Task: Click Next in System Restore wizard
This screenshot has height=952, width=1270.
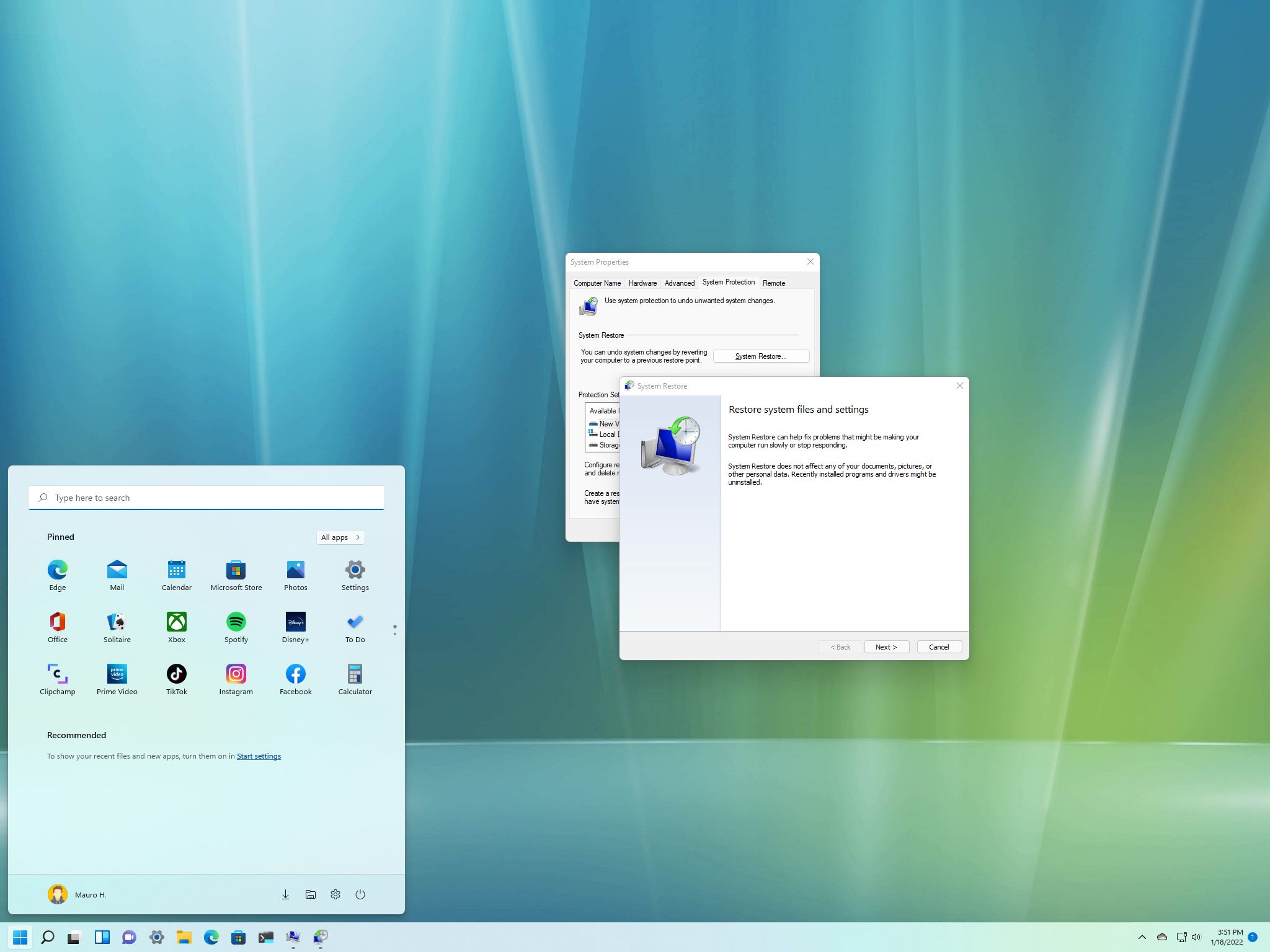Action: [x=884, y=647]
